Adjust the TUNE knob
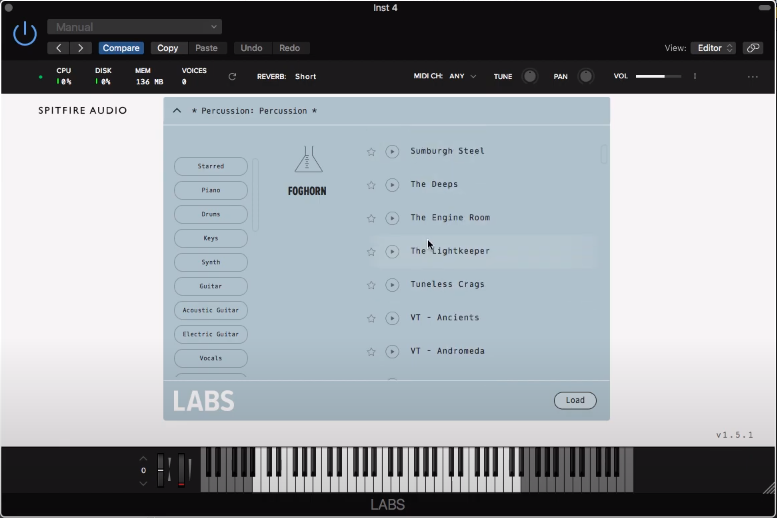The width and height of the screenshot is (777, 518). pos(530,76)
